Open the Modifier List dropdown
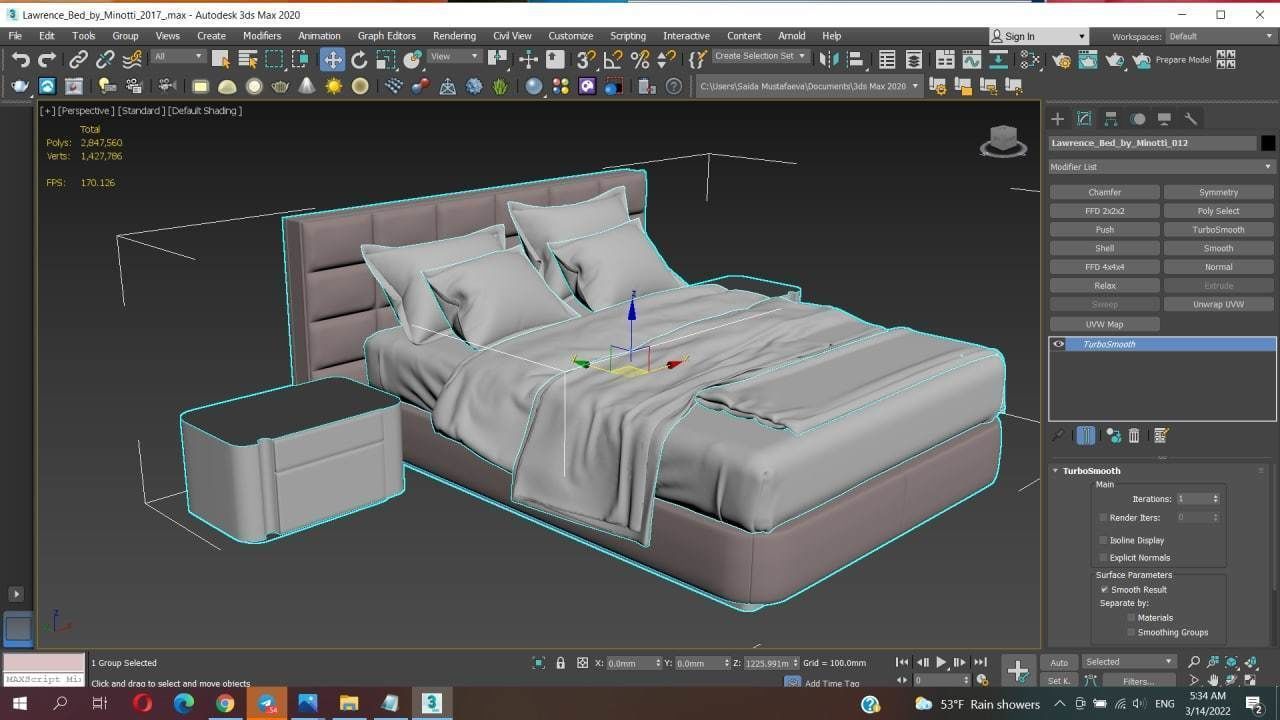The image size is (1280, 720). [1162, 167]
